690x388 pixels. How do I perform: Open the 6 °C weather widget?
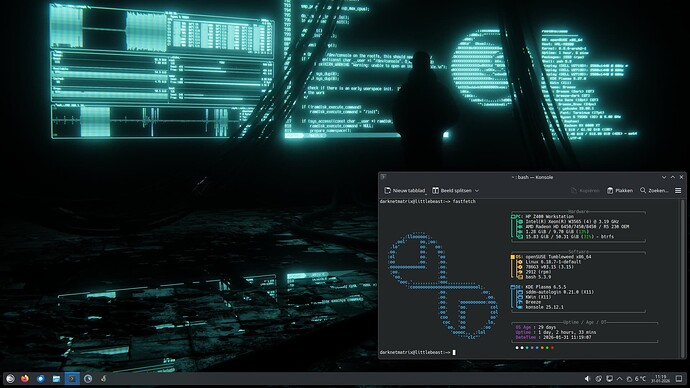tap(636, 379)
